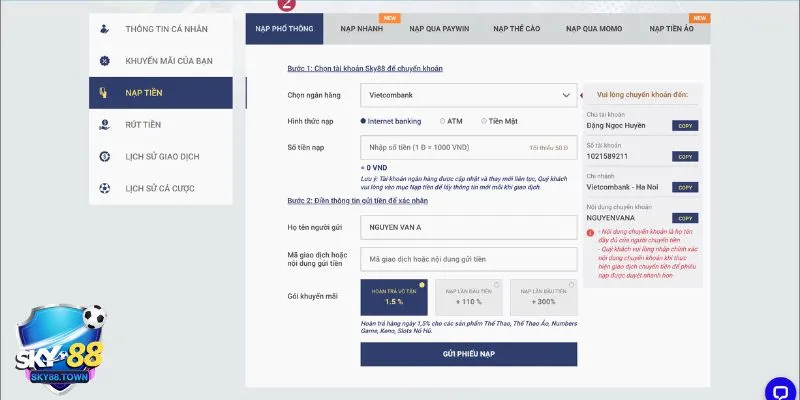This screenshot has height=400, width=800.
Task: Copy transfer content NGUYENVANA
Action: click(x=685, y=218)
